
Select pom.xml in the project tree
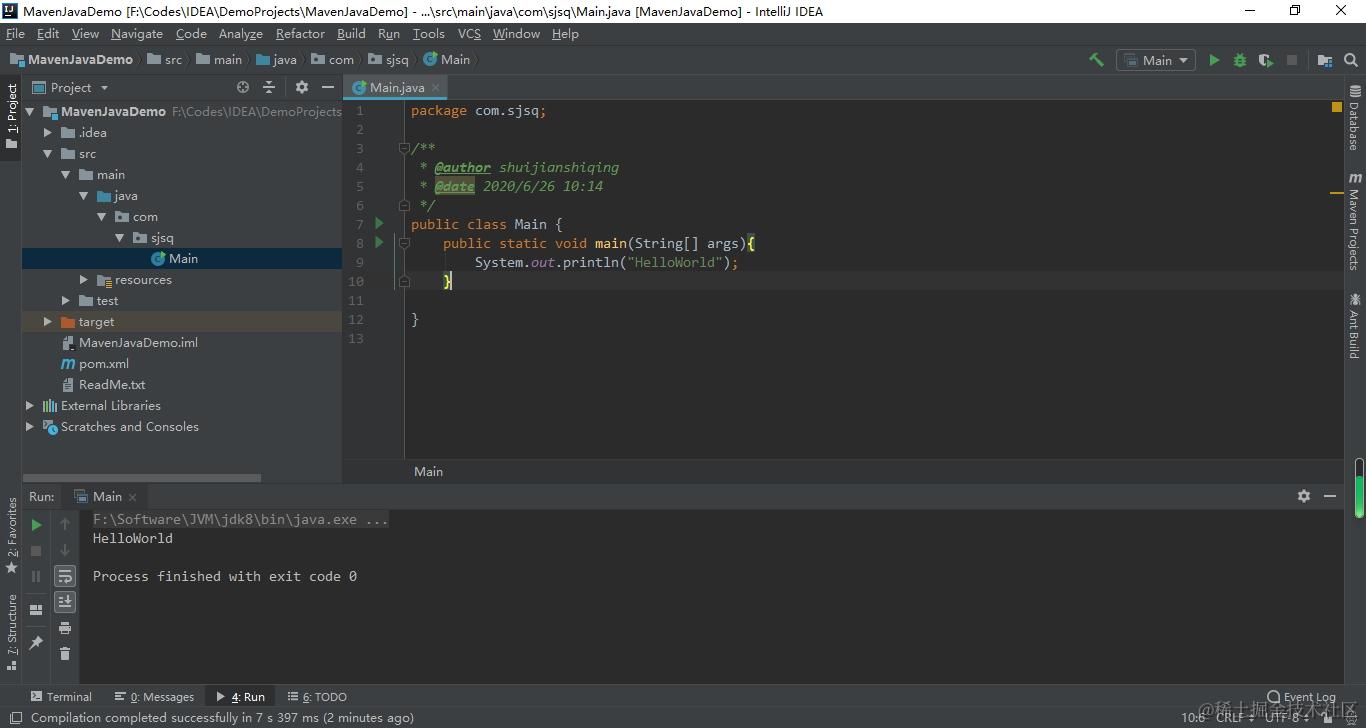click(95, 364)
